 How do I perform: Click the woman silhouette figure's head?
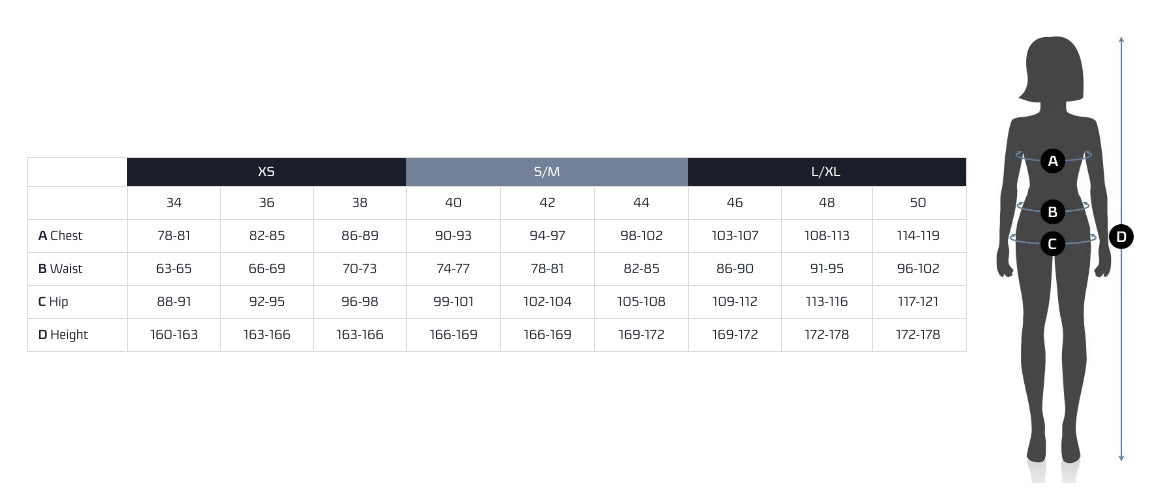pos(1053,68)
